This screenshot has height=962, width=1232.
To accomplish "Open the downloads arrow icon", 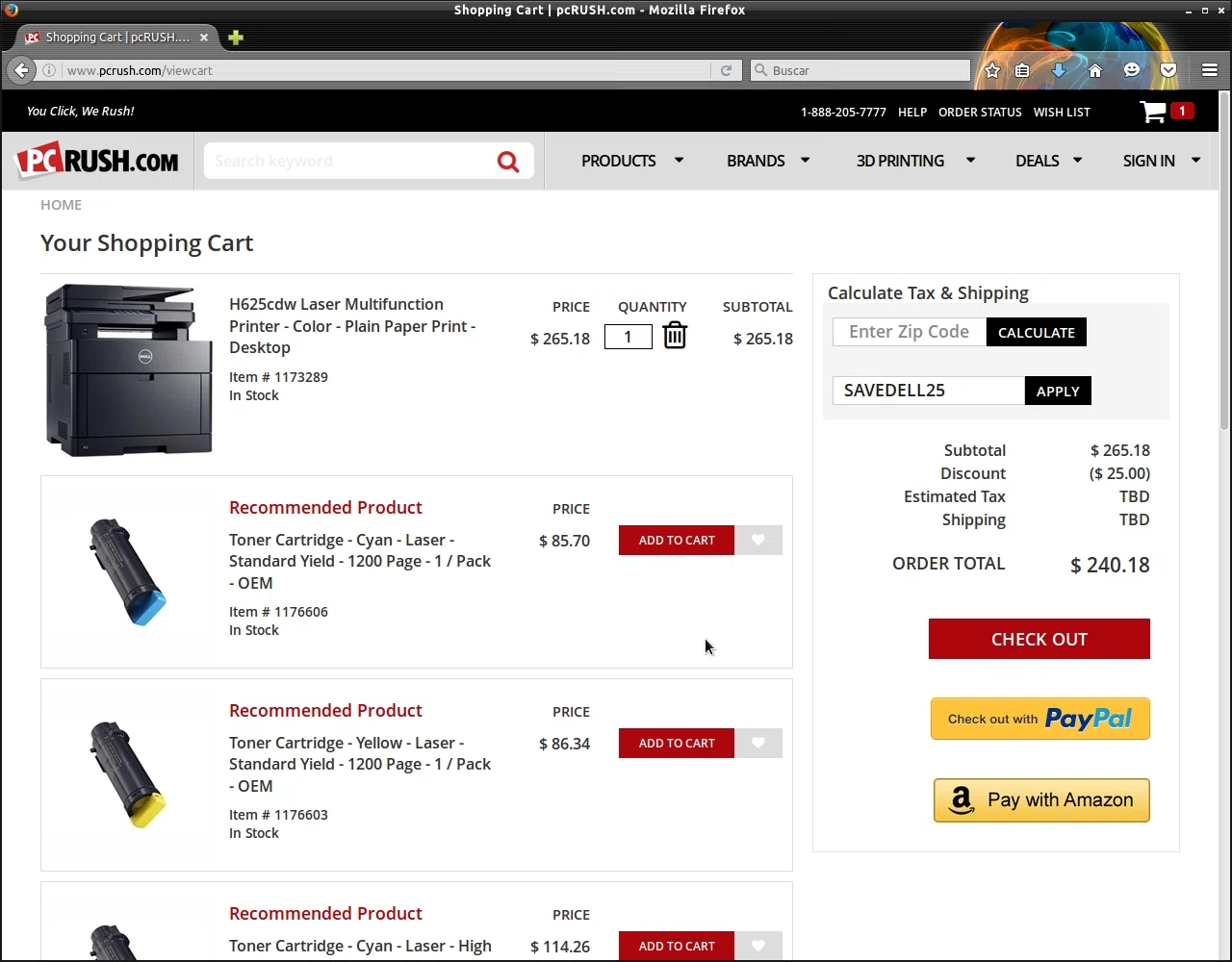I will [1059, 70].
